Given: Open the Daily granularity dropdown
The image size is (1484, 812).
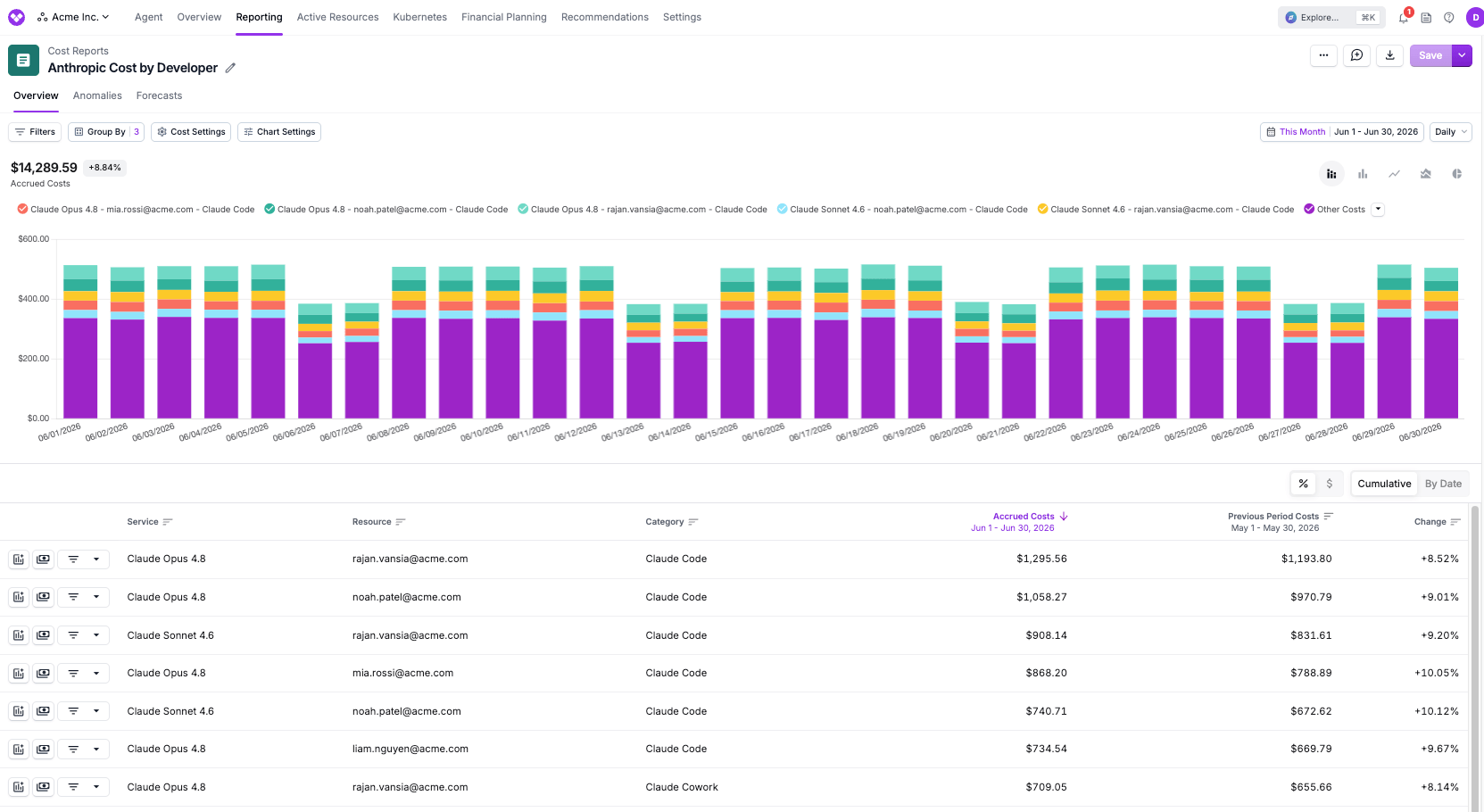Looking at the screenshot, I should tap(1451, 132).
